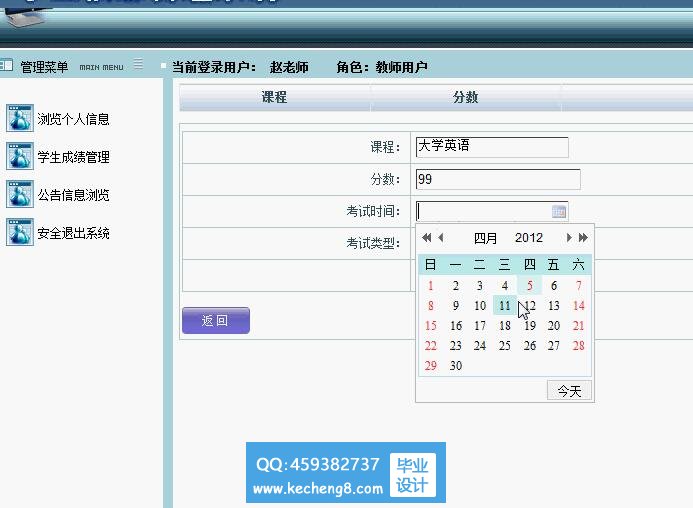
Task: Pick date 28 in the calendar
Action: (579, 346)
